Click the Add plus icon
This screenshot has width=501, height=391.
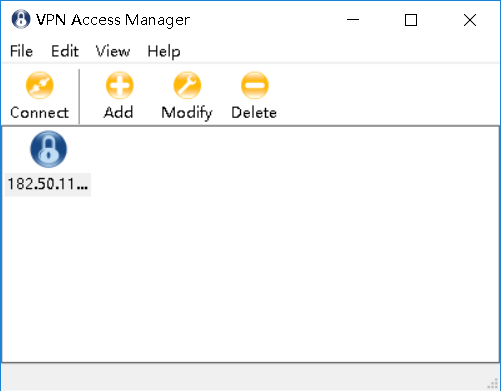pyautogui.click(x=120, y=85)
